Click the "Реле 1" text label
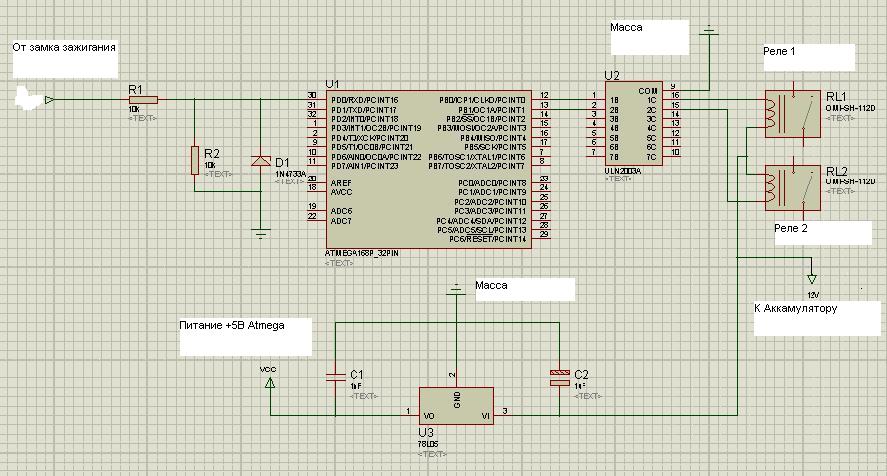 778,50
